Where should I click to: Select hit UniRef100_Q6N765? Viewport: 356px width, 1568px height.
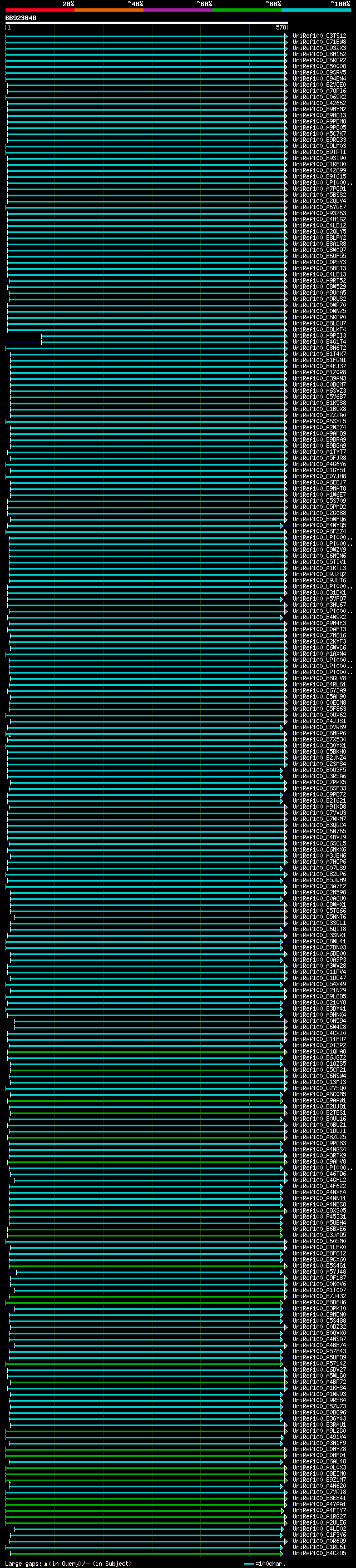point(319,831)
